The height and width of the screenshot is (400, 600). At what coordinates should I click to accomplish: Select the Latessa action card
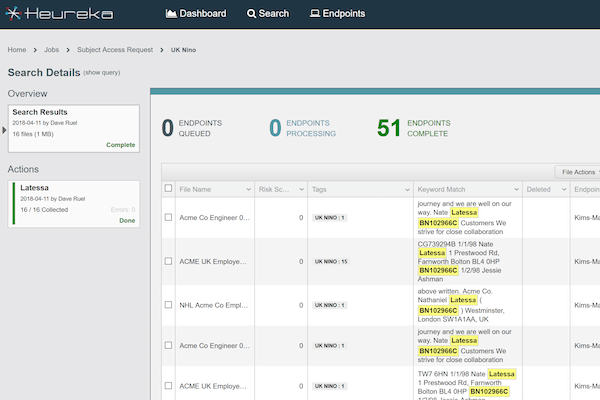point(74,204)
